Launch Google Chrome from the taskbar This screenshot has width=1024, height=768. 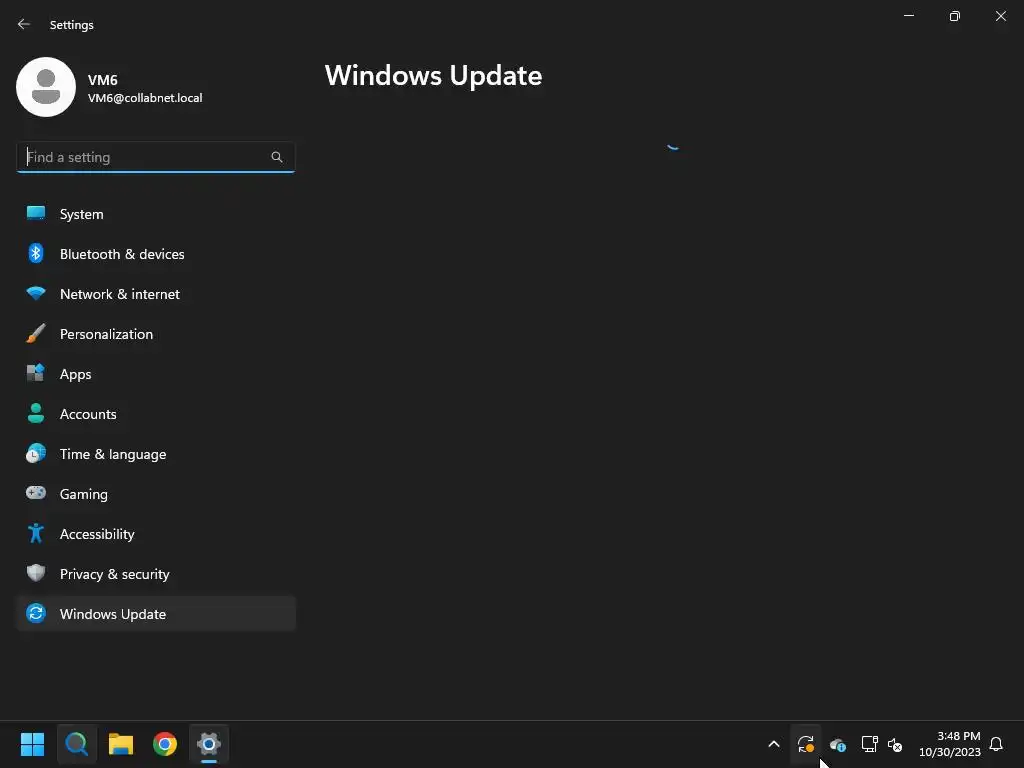[165, 744]
